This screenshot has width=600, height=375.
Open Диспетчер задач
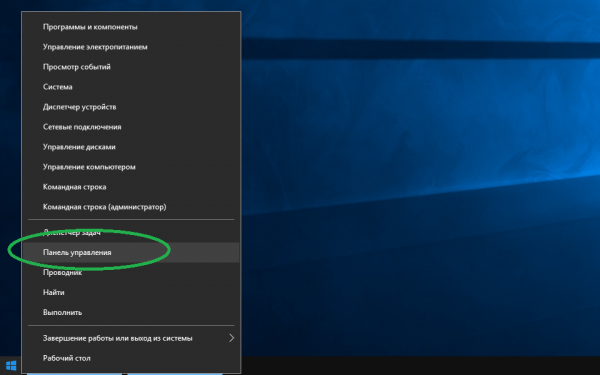[131, 232]
